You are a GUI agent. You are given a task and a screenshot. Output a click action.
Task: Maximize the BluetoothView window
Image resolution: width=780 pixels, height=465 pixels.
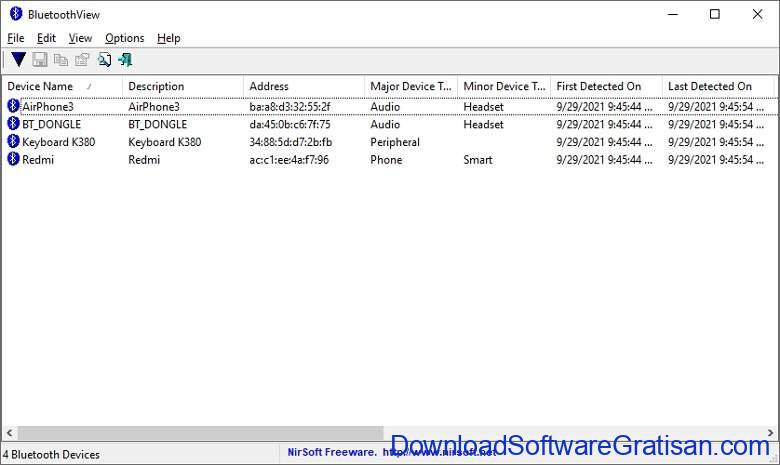[x=715, y=14]
